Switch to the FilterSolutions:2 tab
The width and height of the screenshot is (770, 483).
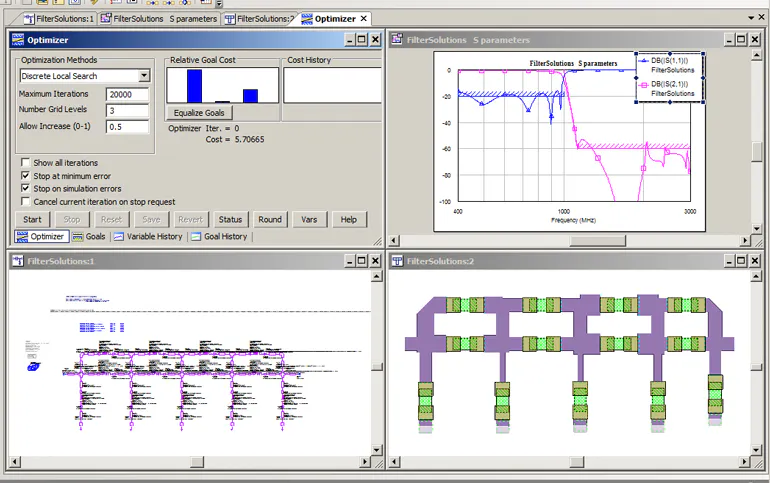pos(259,19)
